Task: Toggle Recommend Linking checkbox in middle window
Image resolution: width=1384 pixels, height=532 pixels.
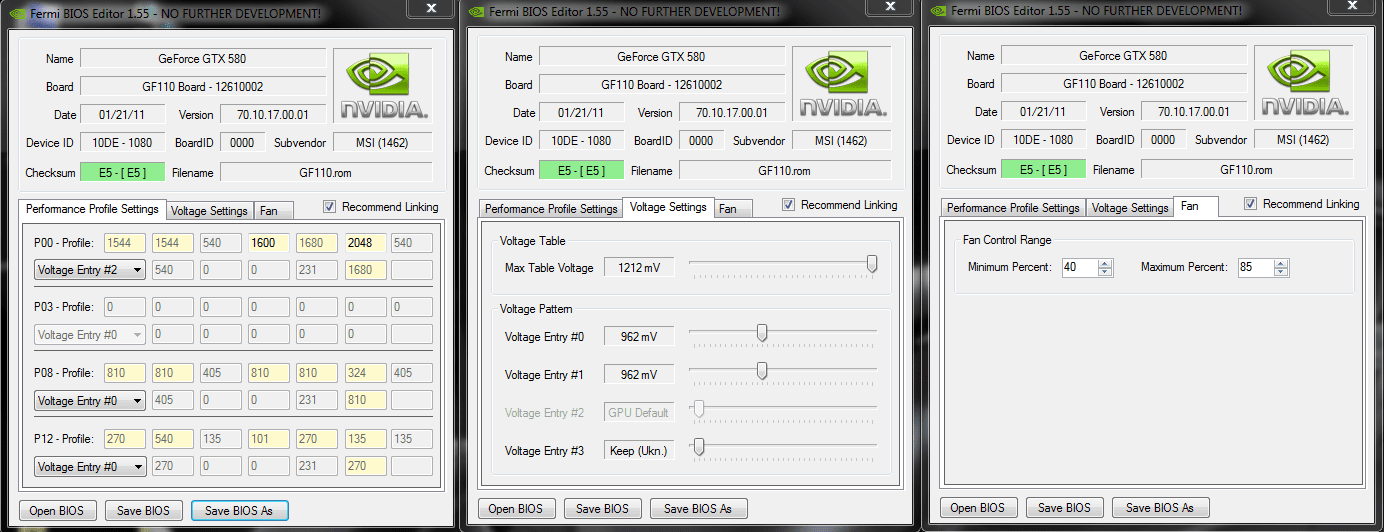Action: (789, 205)
